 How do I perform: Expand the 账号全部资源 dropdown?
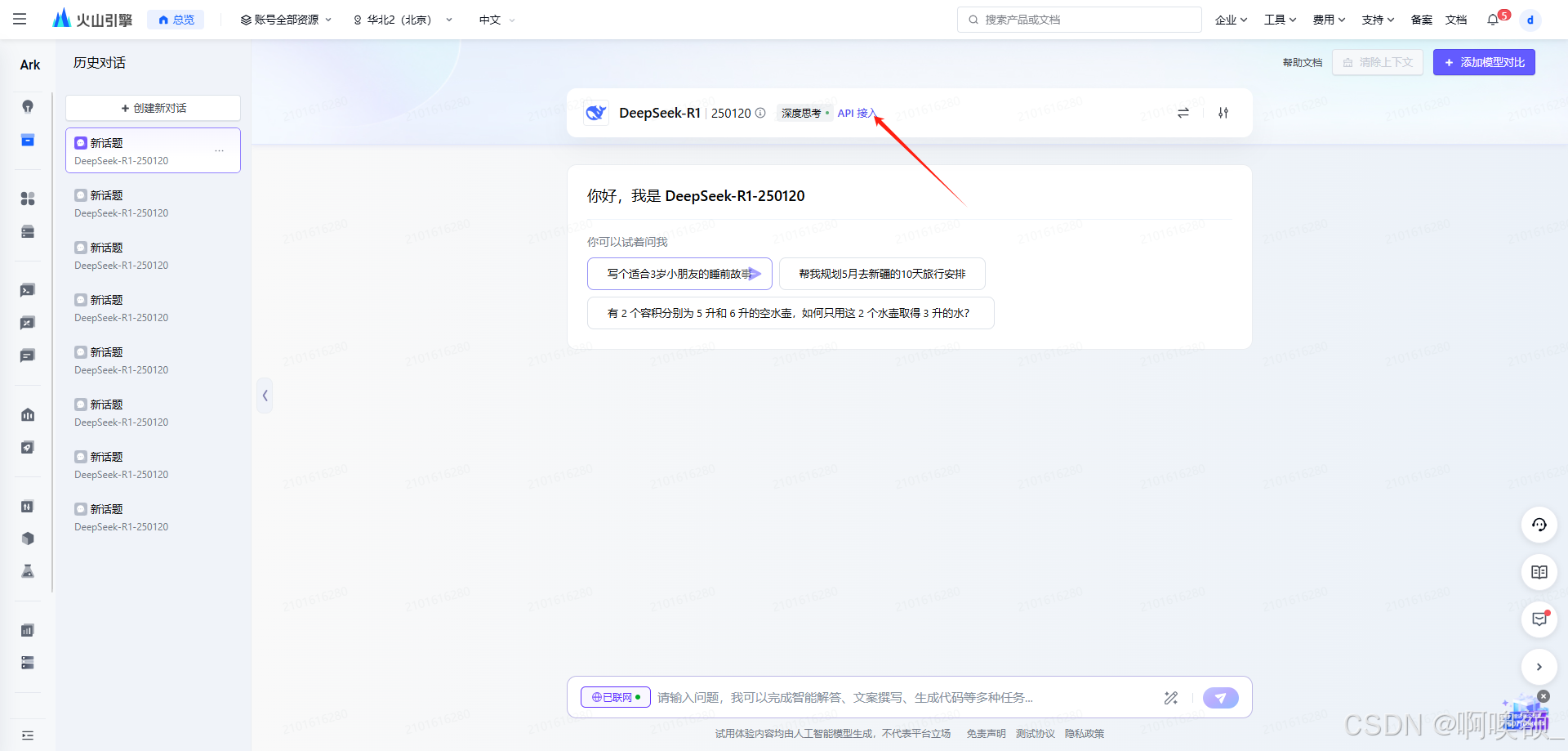pyautogui.click(x=286, y=20)
